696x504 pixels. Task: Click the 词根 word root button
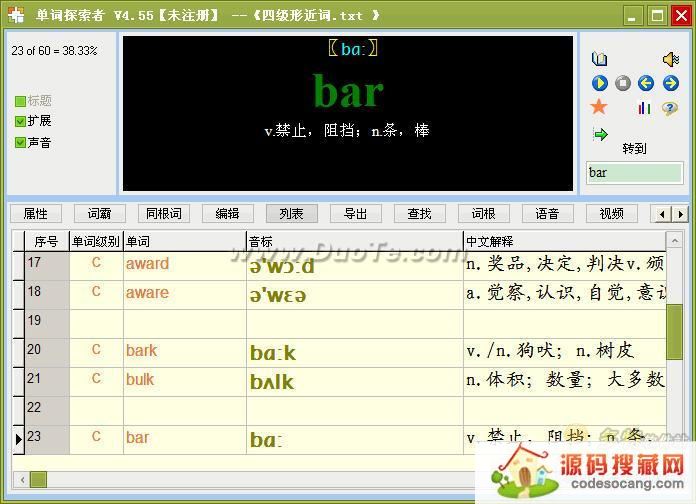pos(483,213)
